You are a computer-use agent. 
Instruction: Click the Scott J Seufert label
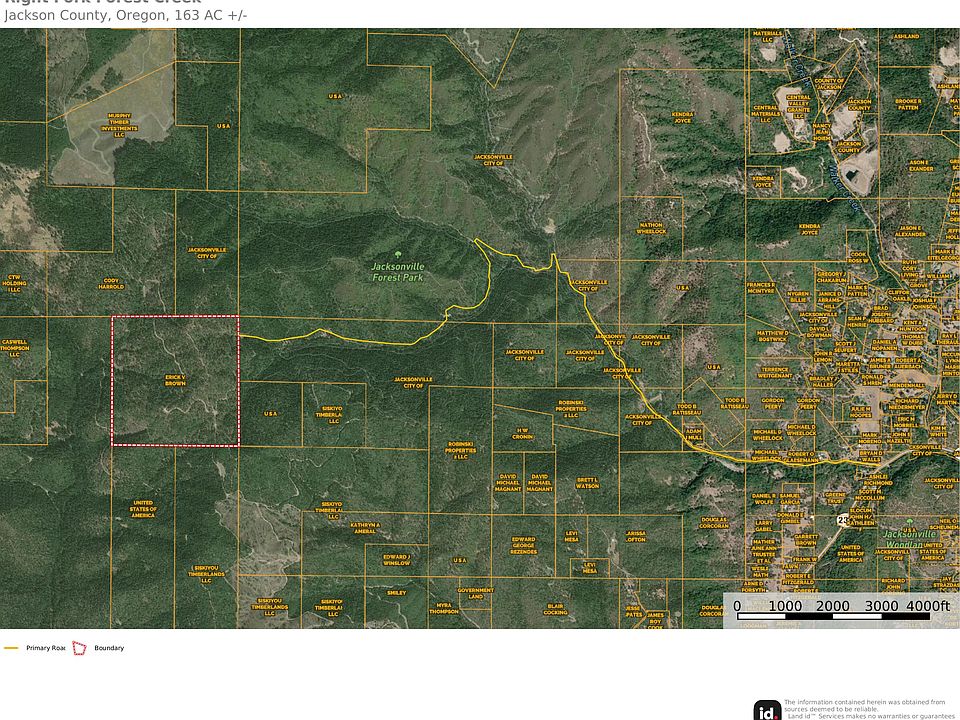coord(845,347)
